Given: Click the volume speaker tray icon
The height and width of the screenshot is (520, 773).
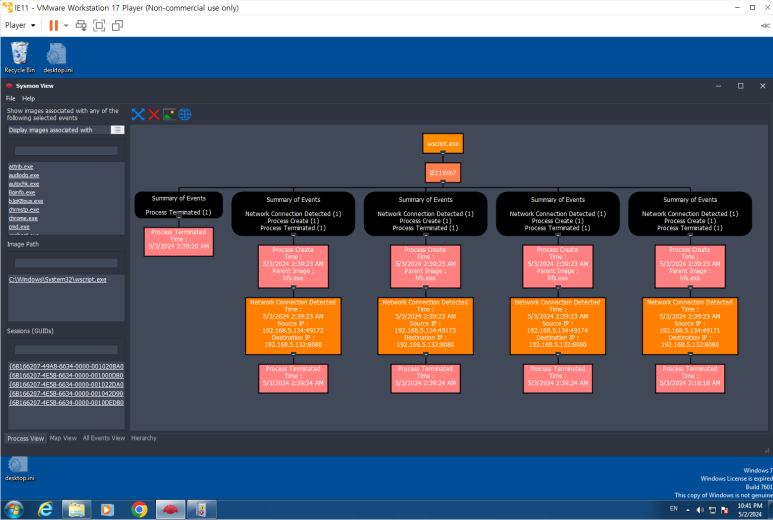Looking at the screenshot, I should [x=700, y=510].
